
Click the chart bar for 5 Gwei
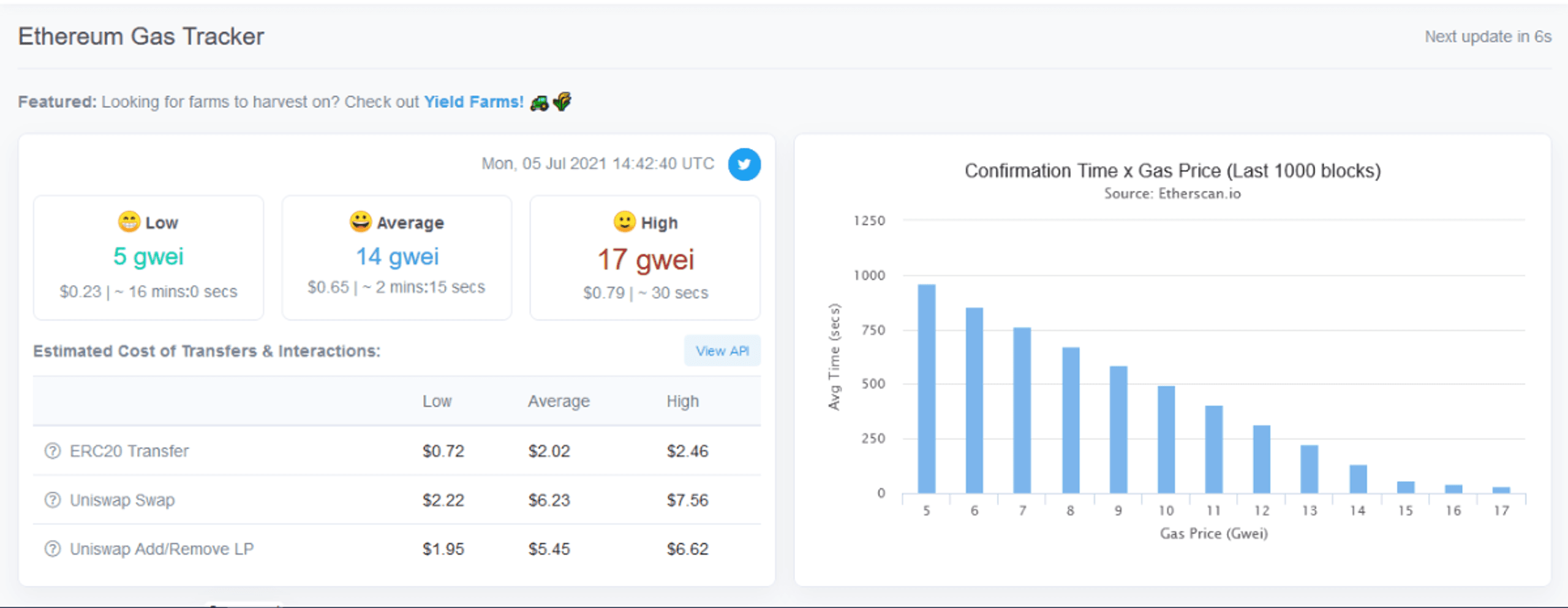tap(927, 389)
